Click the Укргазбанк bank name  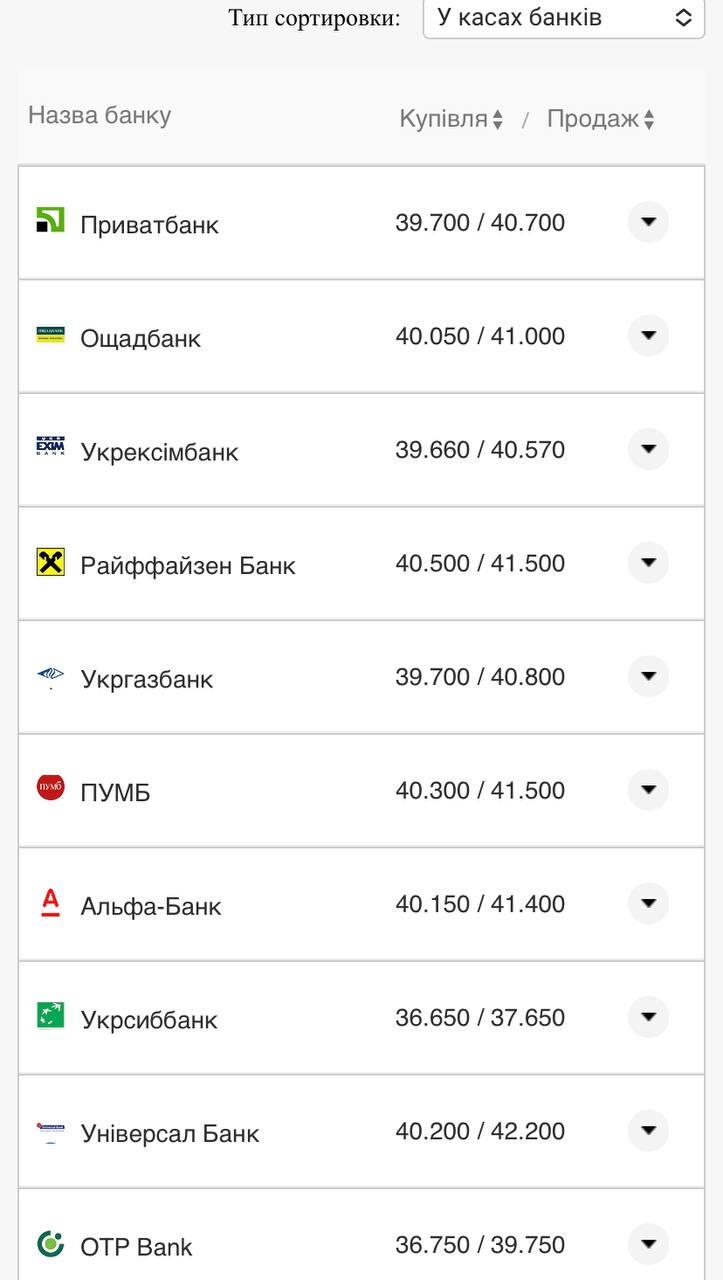pyautogui.click(x=146, y=680)
